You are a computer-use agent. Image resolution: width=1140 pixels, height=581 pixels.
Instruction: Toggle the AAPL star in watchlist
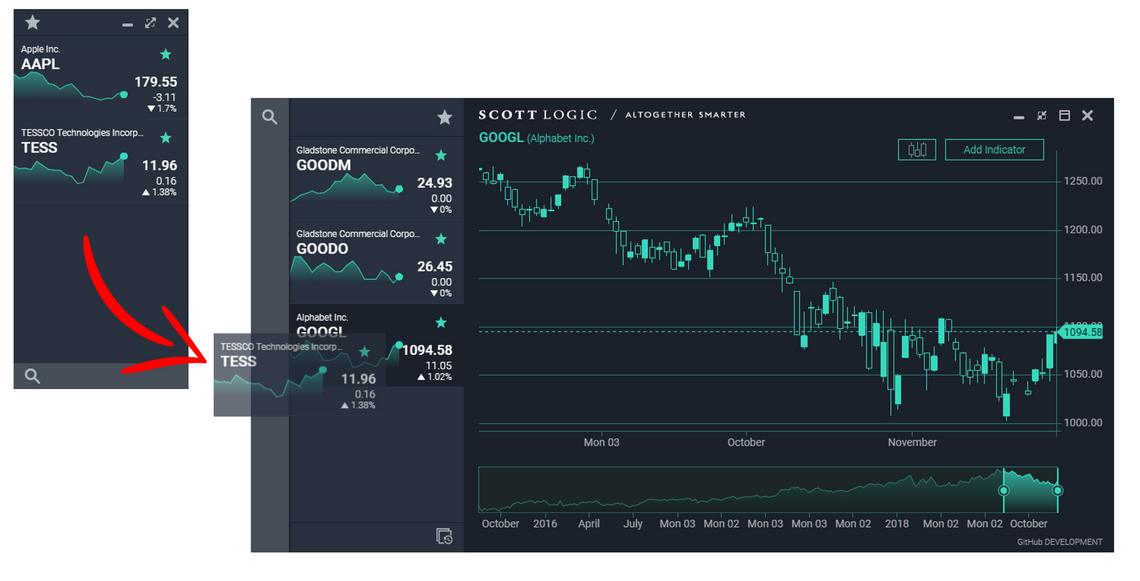[x=166, y=54]
